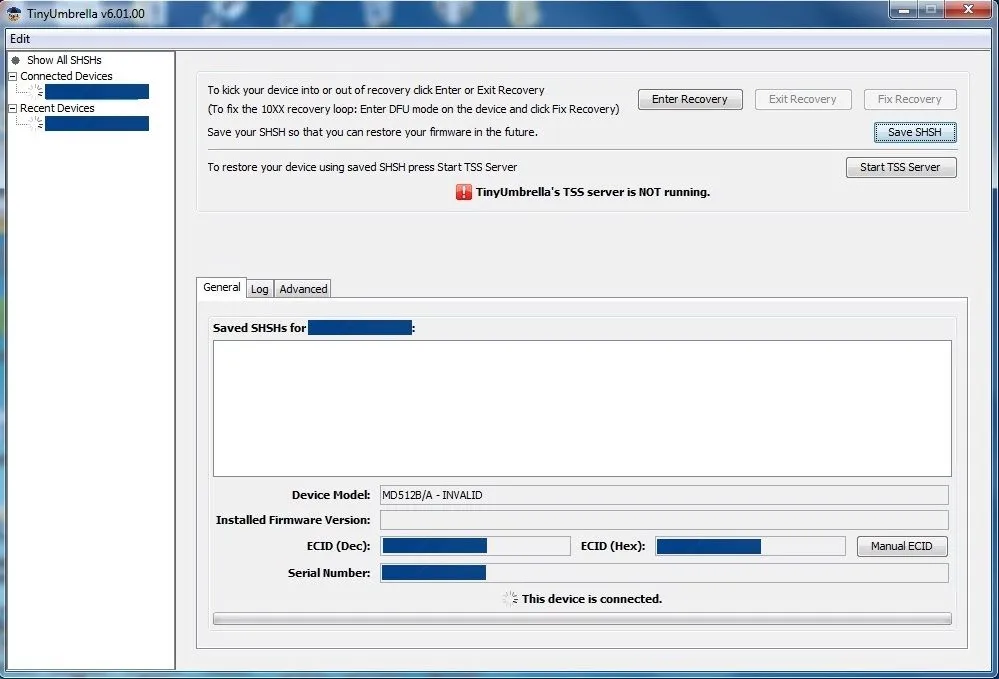Start the TSS Server
The image size is (999, 679).
pos(900,167)
